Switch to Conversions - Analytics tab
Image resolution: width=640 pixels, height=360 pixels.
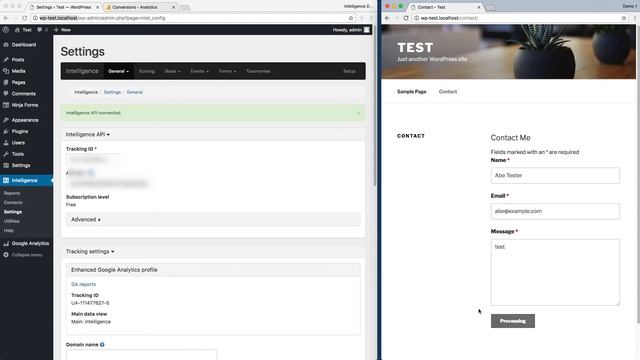point(139,7)
